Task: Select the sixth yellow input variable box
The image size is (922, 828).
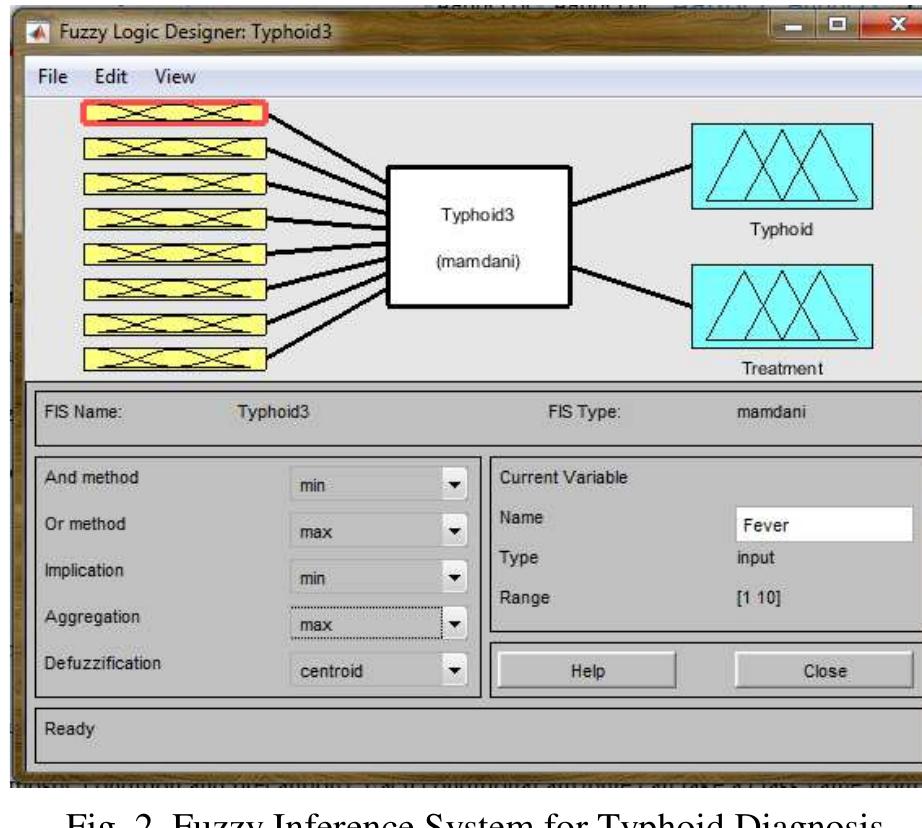Action: [x=175, y=289]
